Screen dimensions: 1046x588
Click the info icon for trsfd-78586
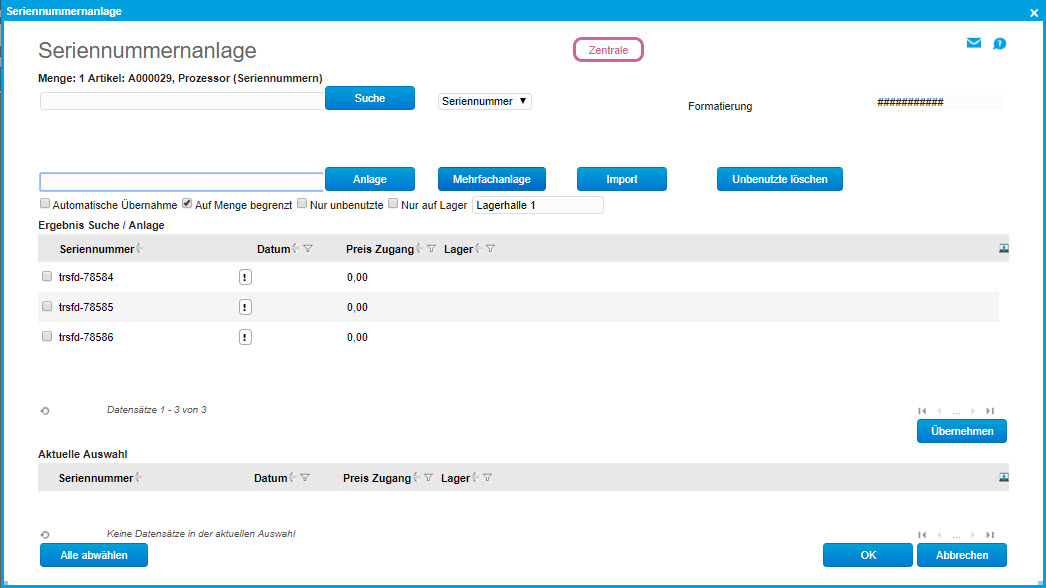245,337
